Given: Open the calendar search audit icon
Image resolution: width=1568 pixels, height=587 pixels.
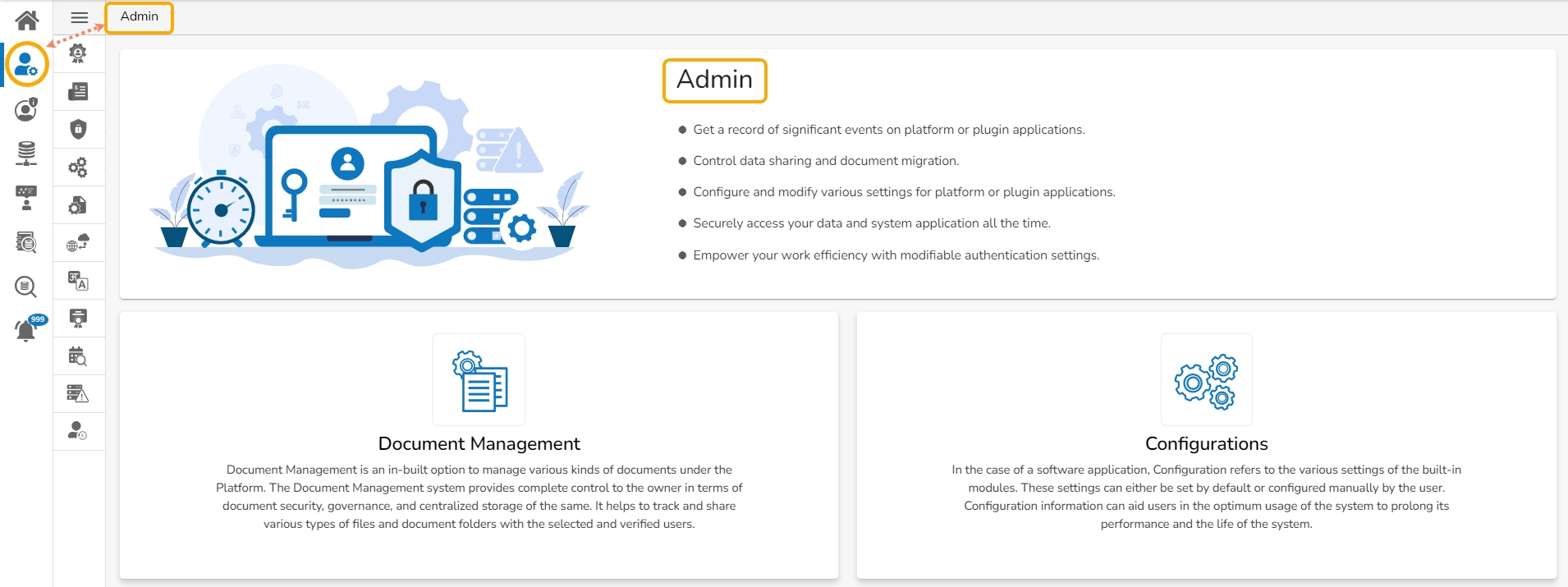Looking at the screenshot, I should (x=78, y=356).
